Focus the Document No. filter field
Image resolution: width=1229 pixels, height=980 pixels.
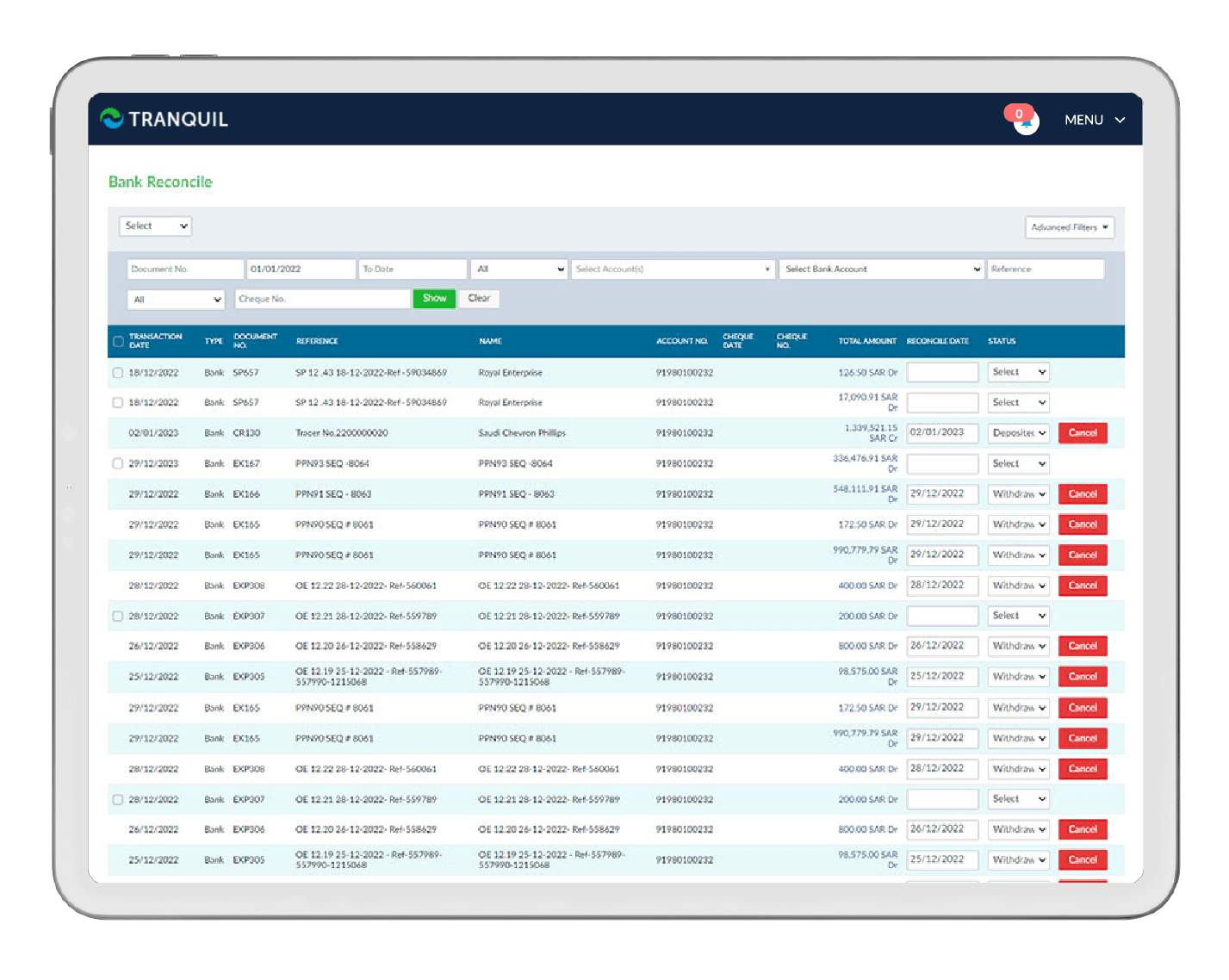coord(185,269)
